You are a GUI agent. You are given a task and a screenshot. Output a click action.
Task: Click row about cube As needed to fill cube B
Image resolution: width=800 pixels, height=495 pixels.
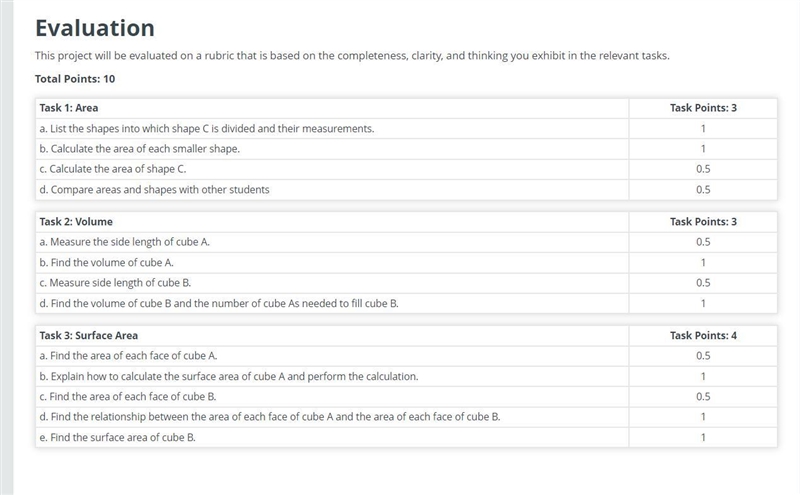(406, 303)
